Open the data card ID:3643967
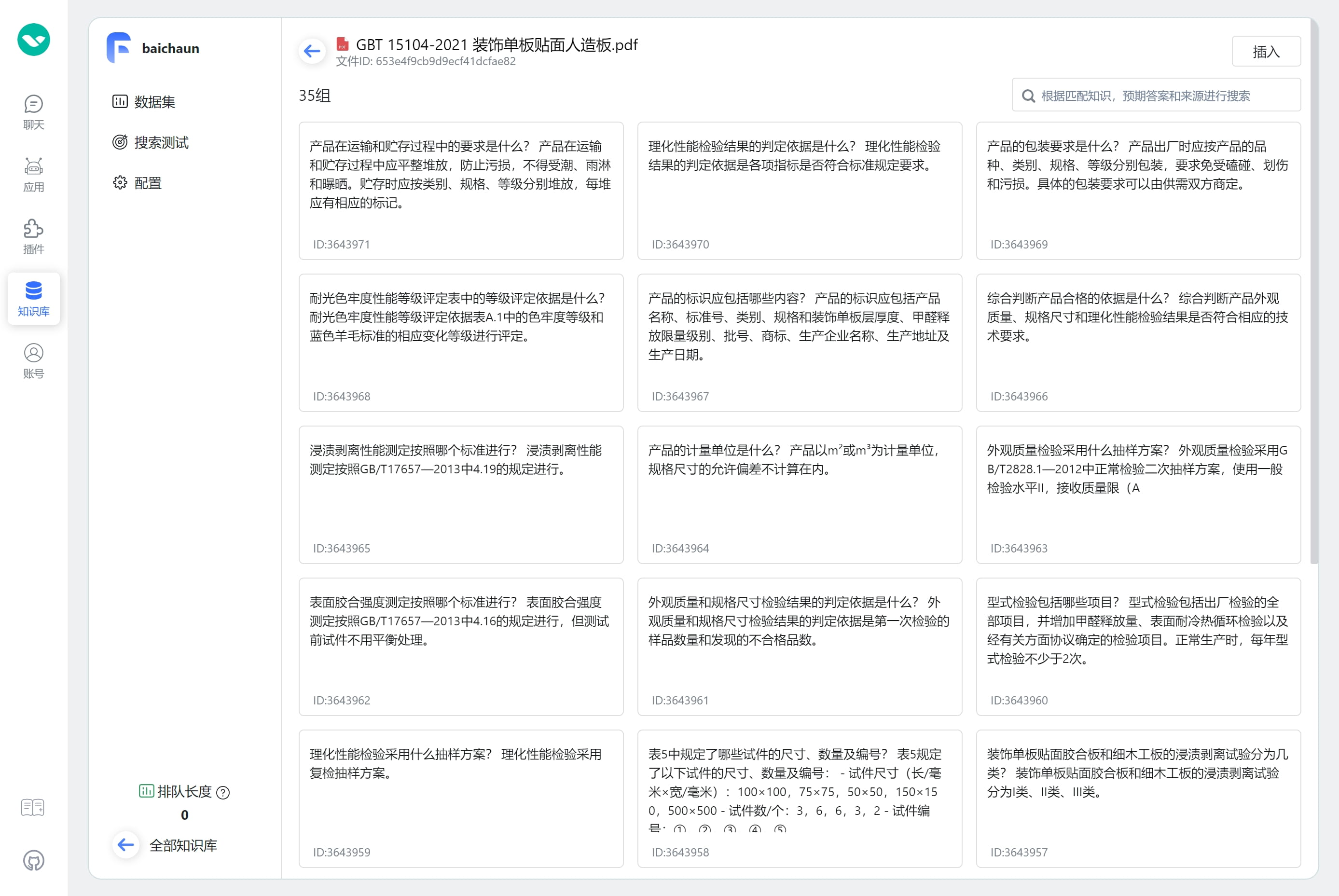The height and width of the screenshot is (896, 1339). [799, 343]
